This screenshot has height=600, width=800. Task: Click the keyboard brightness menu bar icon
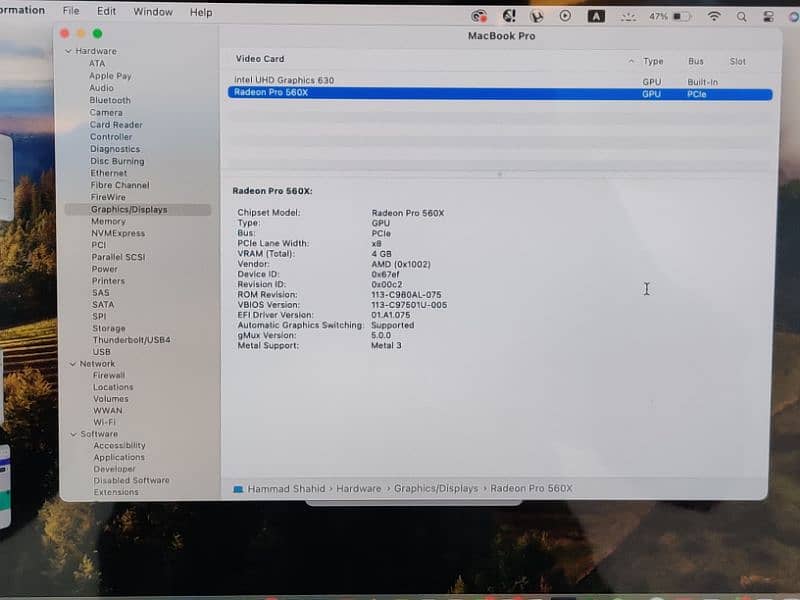click(628, 17)
